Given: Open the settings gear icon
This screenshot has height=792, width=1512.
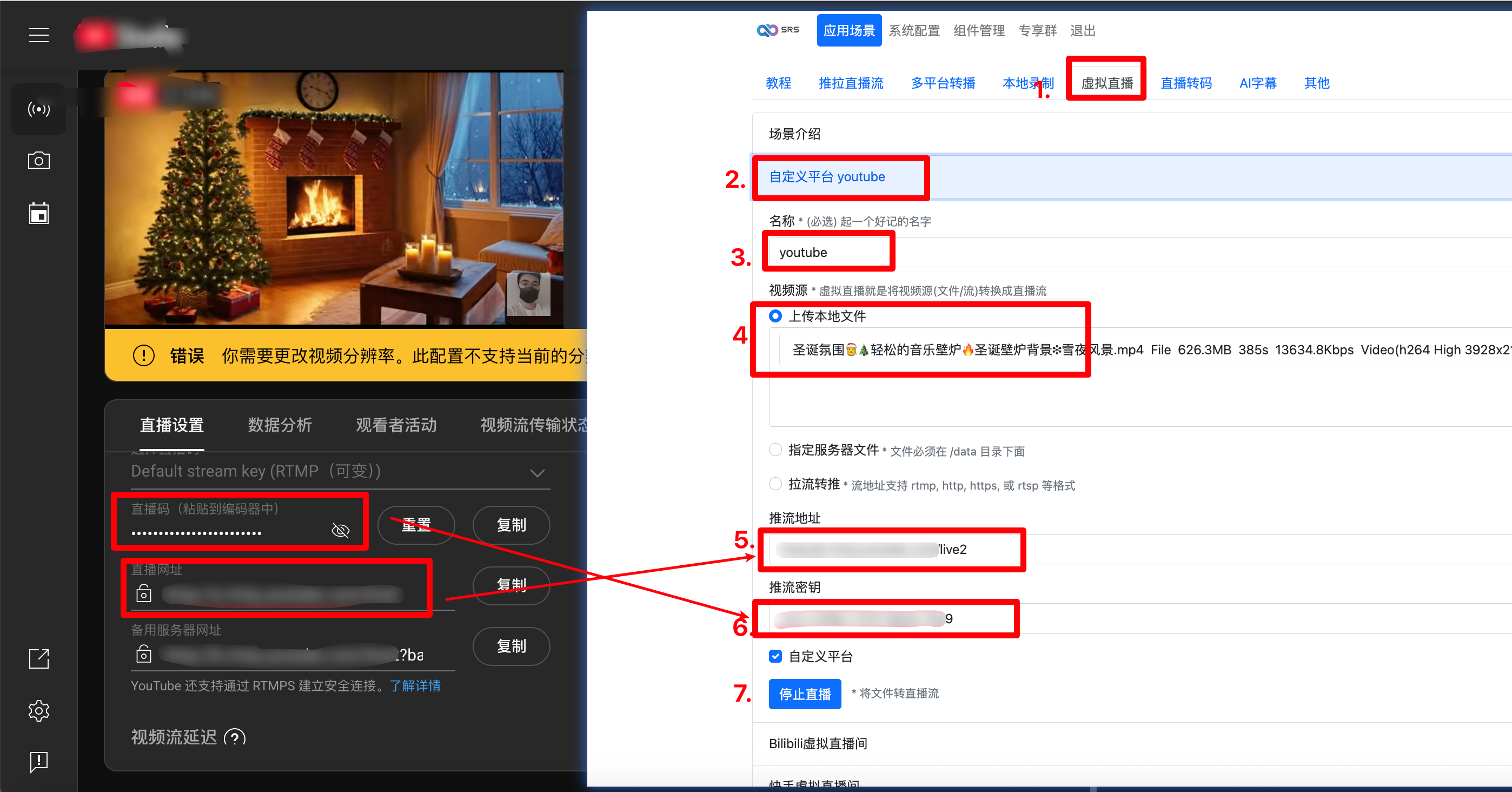Looking at the screenshot, I should point(39,710).
